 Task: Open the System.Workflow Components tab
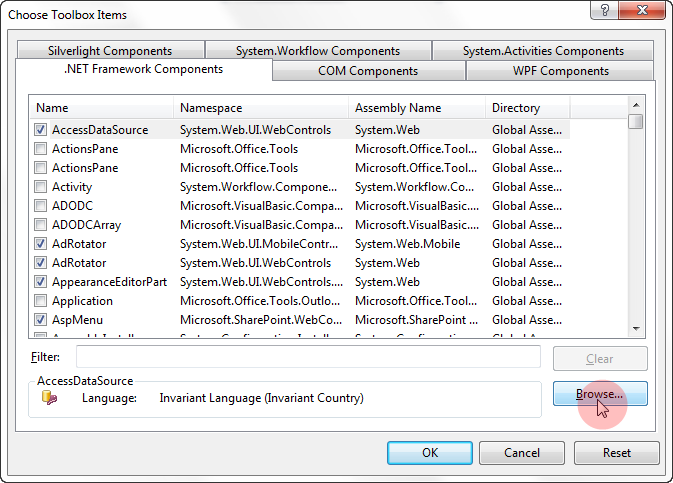[318, 51]
